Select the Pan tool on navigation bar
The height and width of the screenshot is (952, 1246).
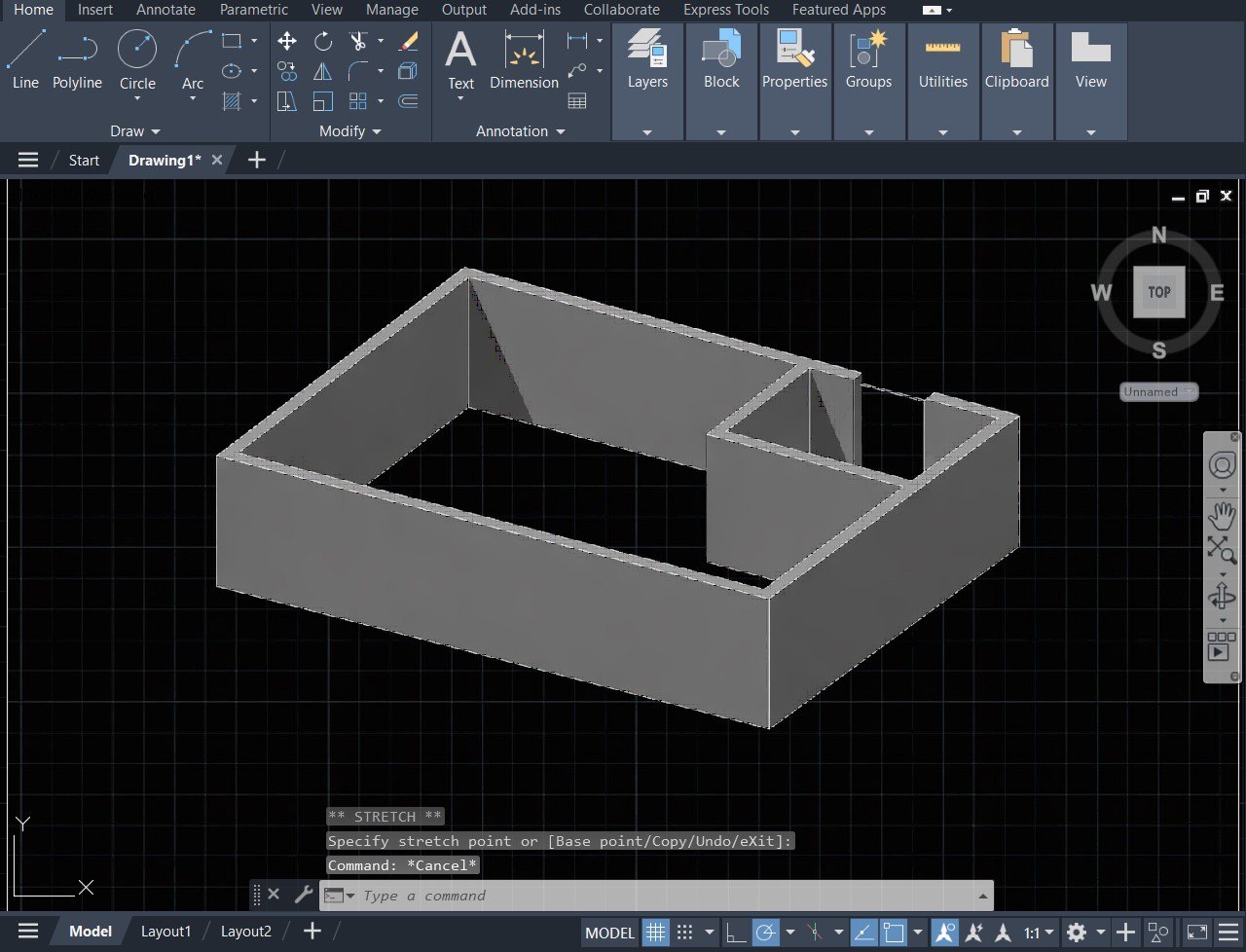[x=1222, y=517]
